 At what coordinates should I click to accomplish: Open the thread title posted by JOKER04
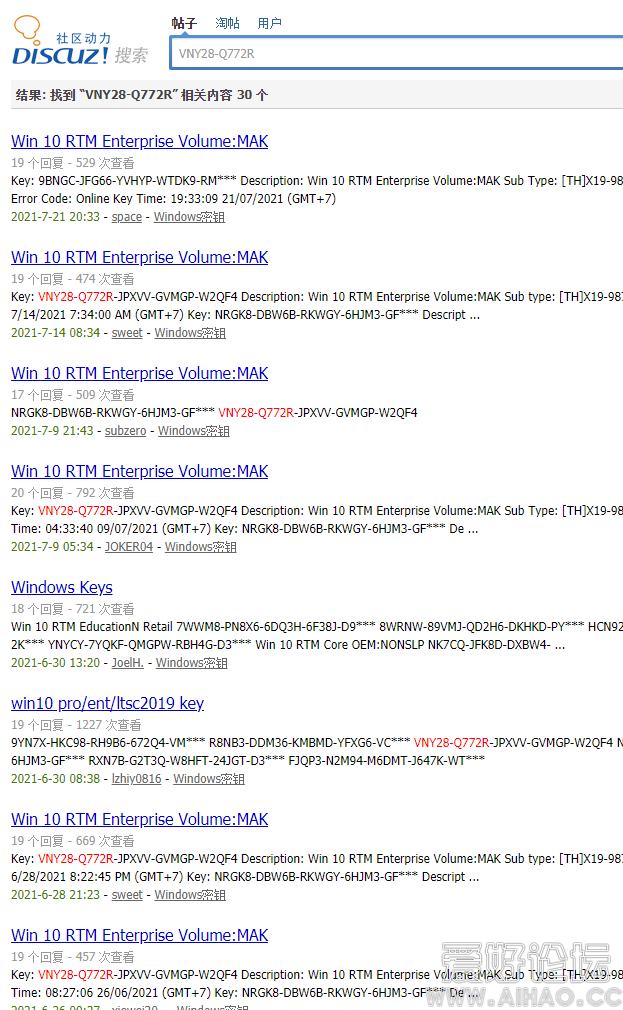pyautogui.click(x=139, y=471)
